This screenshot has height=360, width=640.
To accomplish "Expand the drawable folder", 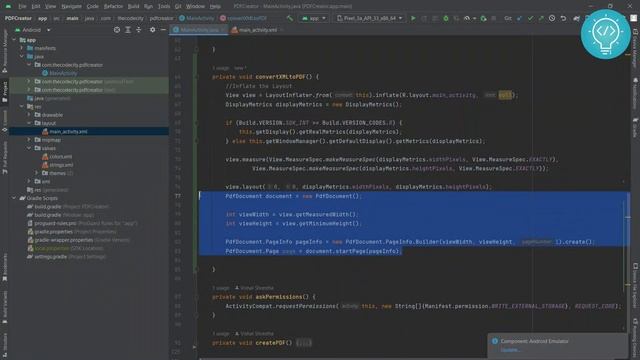I will tap(29, 115).
